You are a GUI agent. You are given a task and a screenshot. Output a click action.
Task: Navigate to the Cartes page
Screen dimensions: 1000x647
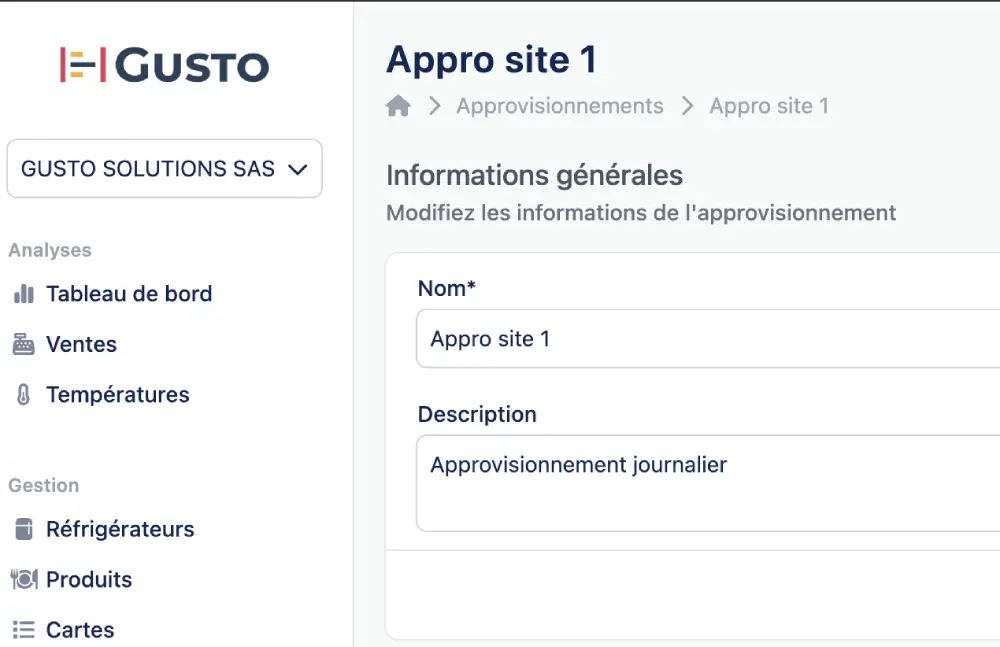pos(80,629)
